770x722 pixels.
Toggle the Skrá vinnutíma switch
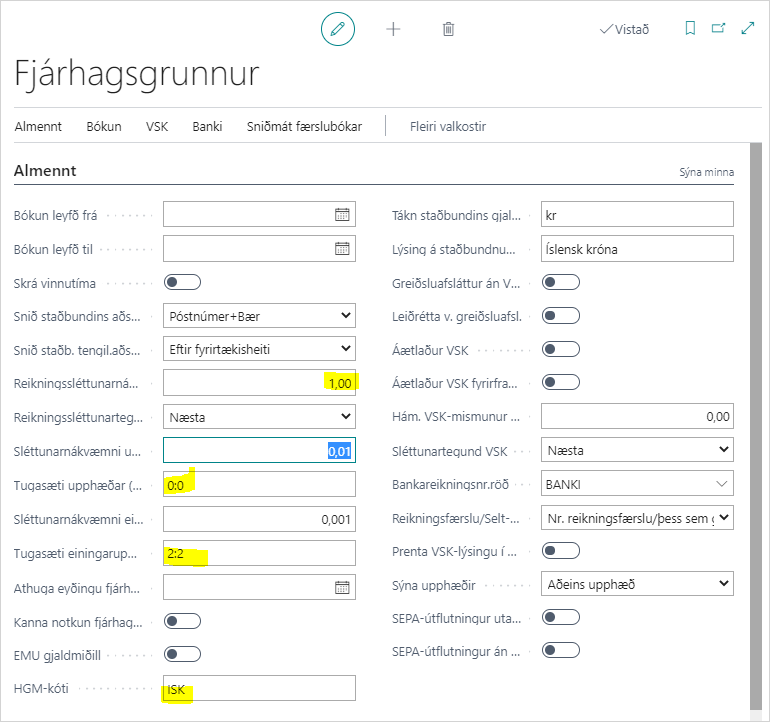[x=182, y=283]
